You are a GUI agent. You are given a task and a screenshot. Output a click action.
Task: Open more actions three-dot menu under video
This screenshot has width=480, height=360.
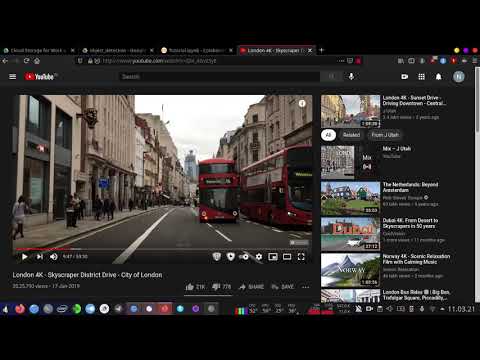305,287
